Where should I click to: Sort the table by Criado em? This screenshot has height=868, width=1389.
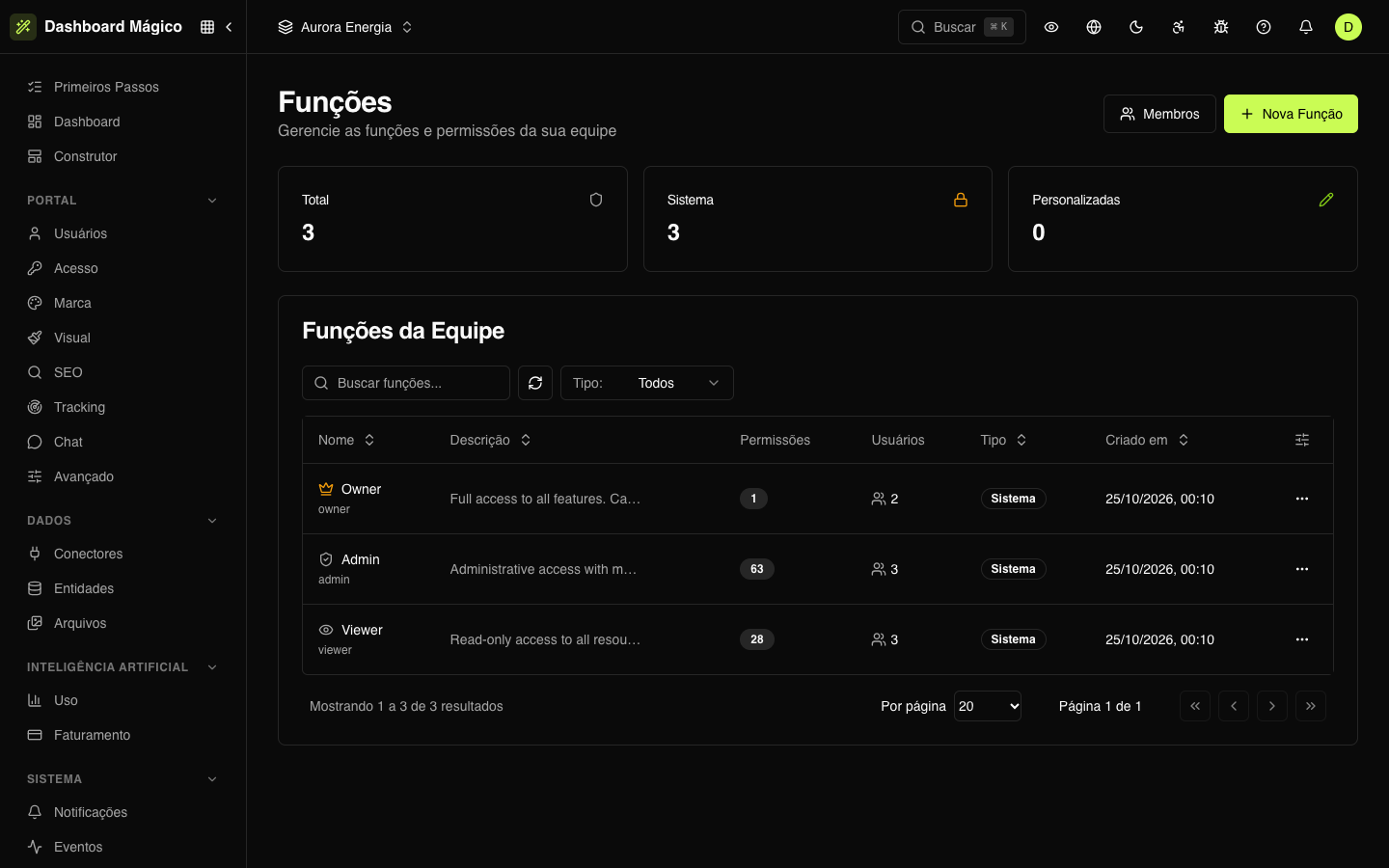[x=1147, y=440]
